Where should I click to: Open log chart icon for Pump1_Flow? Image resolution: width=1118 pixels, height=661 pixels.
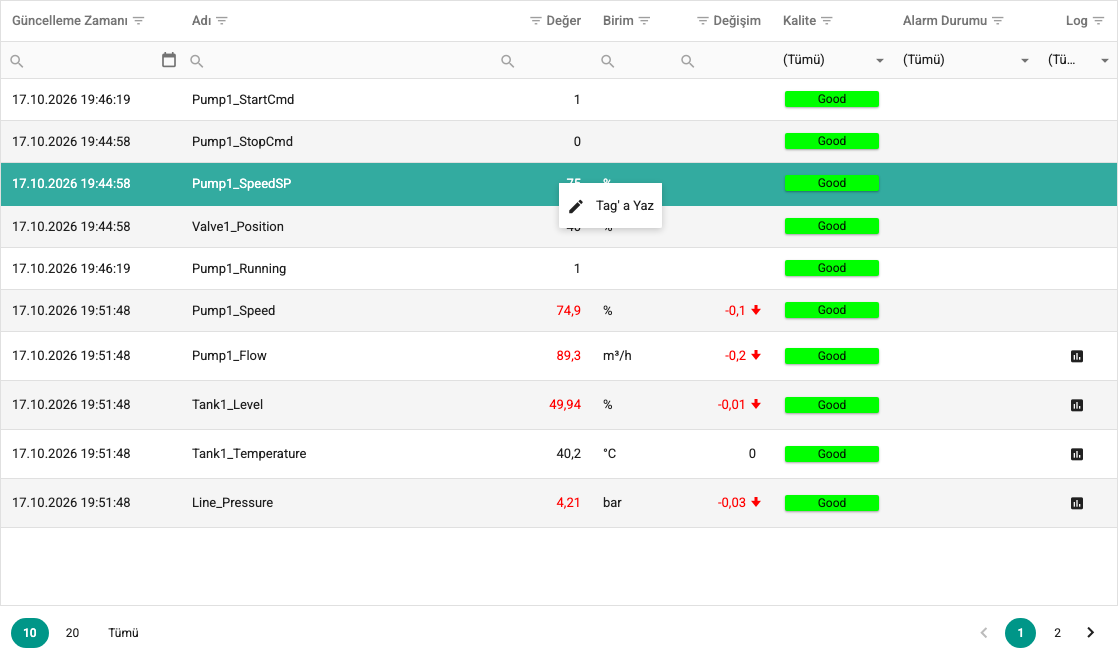pyautogui.click(x=1077, y=356)
